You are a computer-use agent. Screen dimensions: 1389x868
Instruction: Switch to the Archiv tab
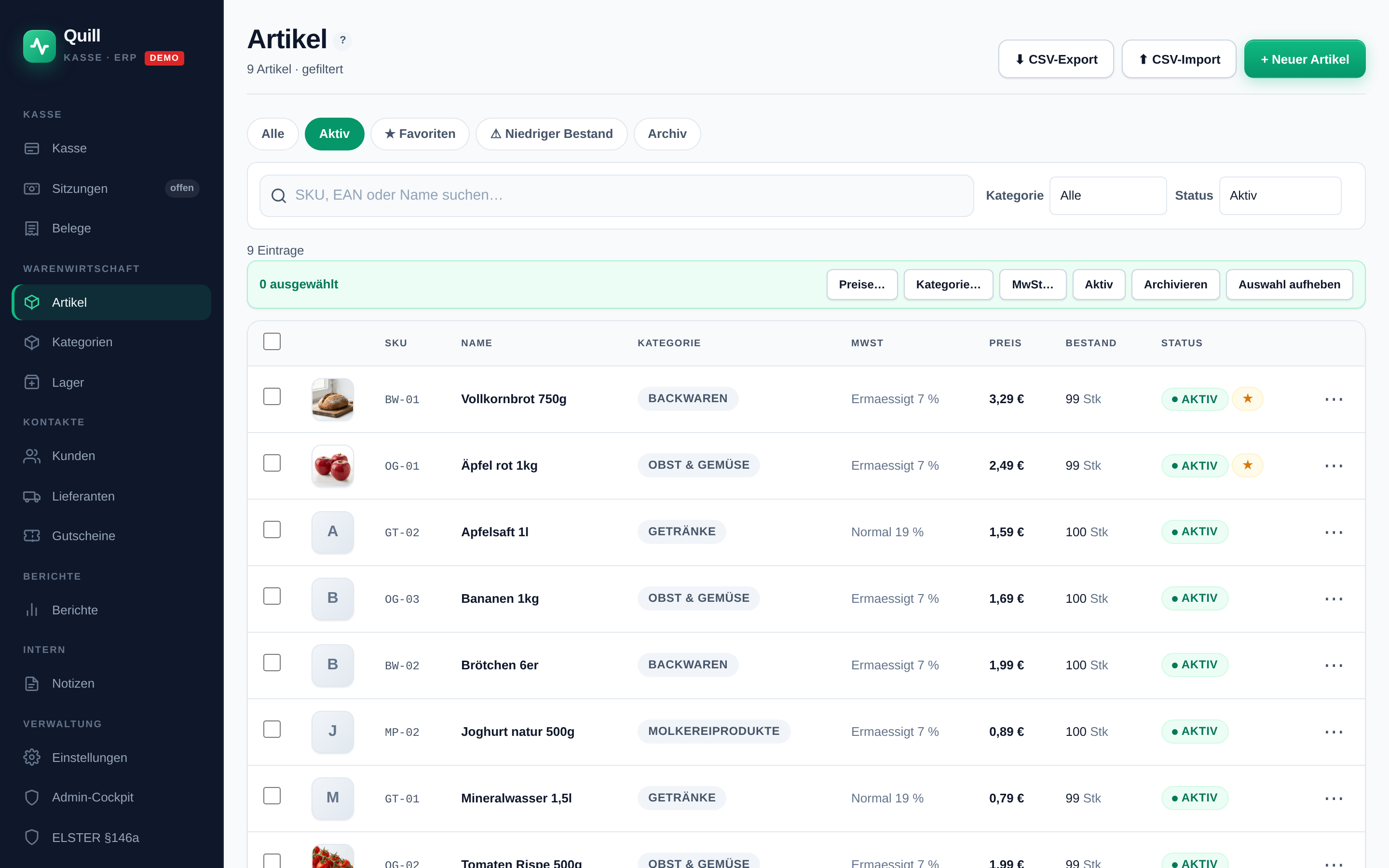(x=667, y=134)
